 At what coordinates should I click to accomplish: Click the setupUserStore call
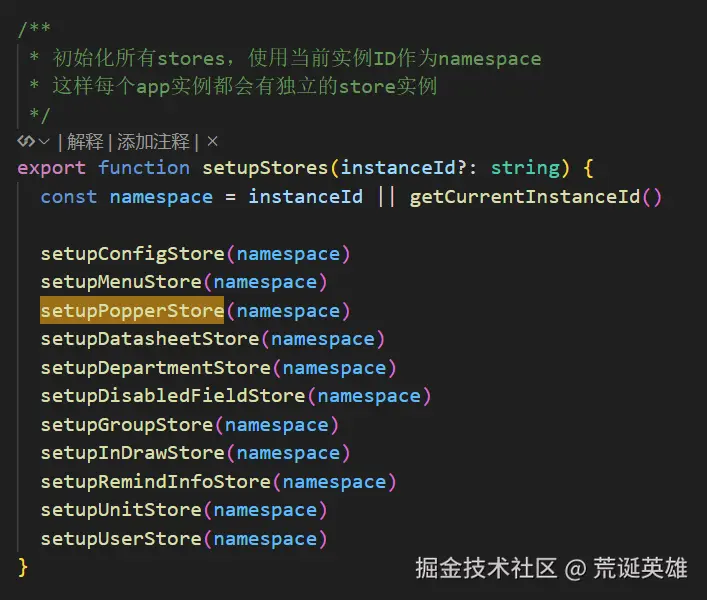[120, 539]
